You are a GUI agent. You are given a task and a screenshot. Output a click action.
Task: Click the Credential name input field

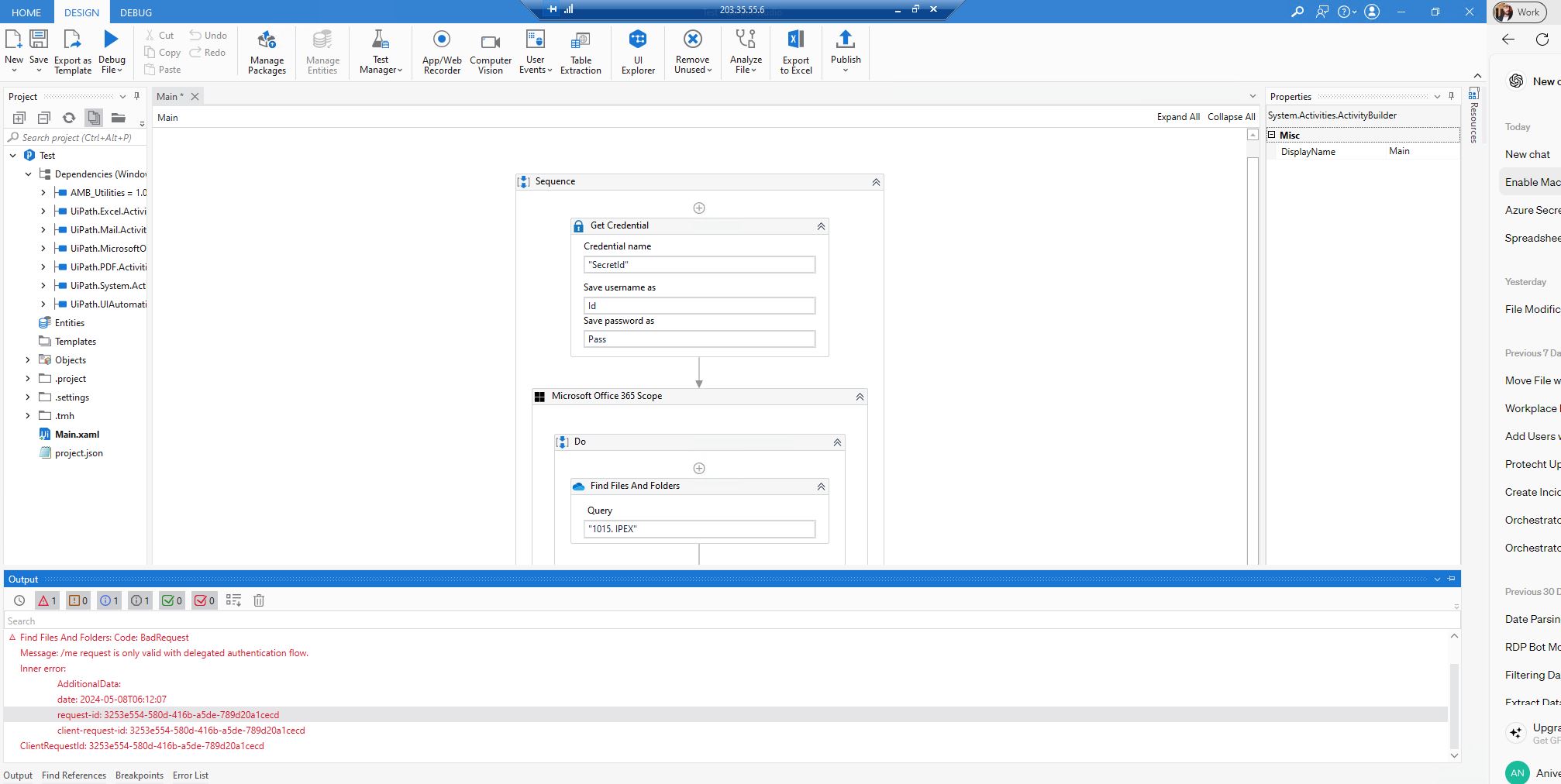tap(699, 265)
